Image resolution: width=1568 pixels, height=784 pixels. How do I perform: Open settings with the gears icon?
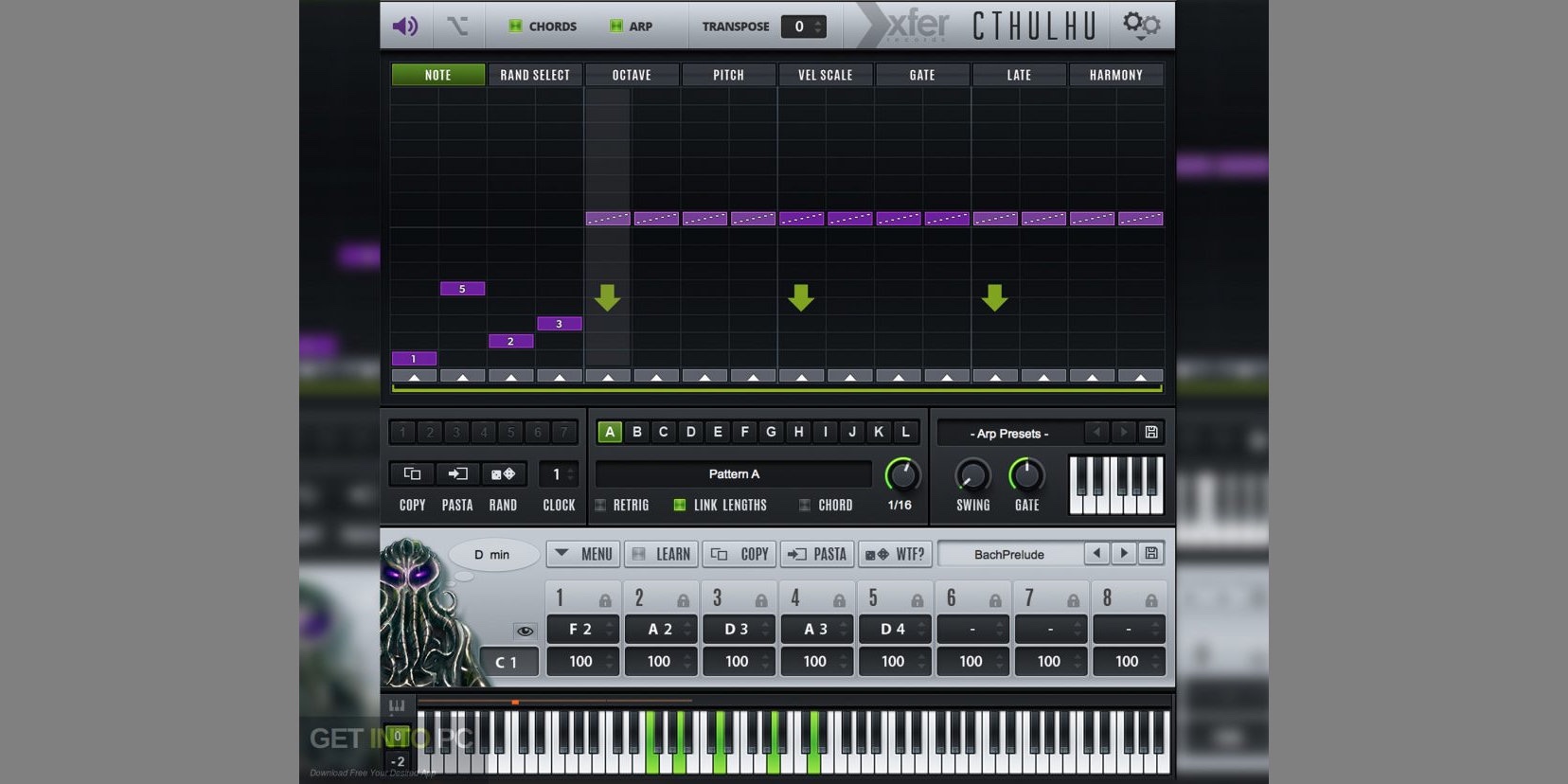tap(1141, 25)
